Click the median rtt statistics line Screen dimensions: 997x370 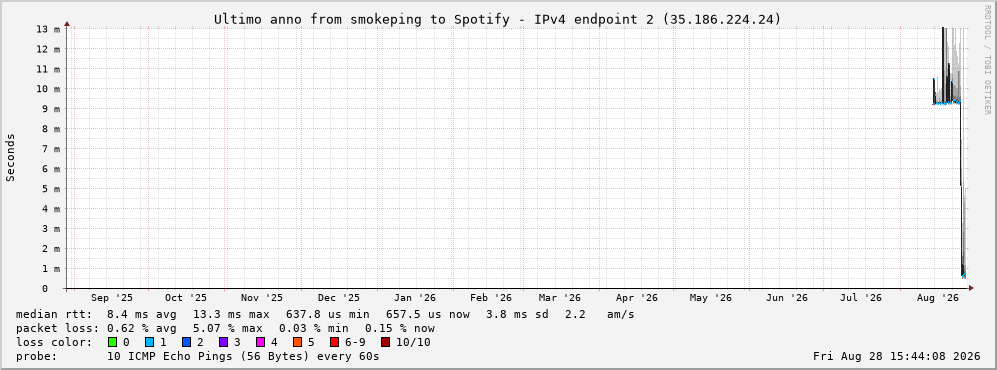pyautogui.click(x=325, y=314)
